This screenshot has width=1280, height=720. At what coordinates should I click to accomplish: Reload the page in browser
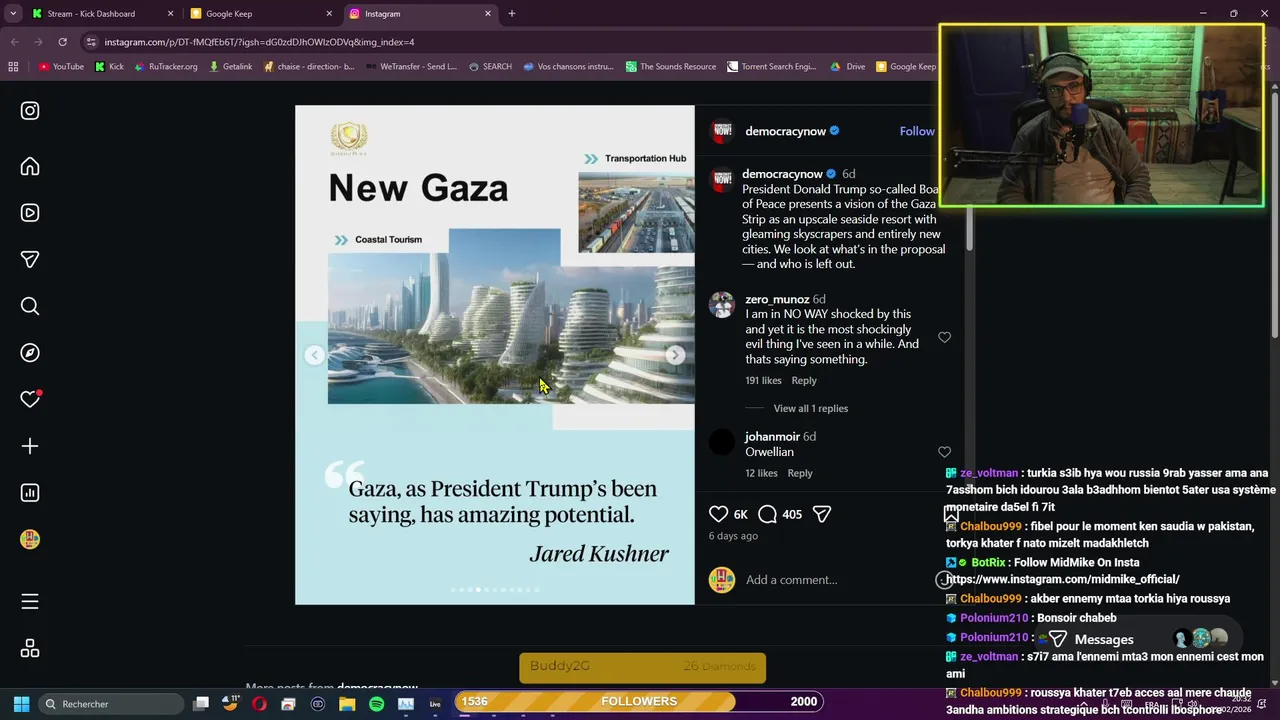pos(62,42)
